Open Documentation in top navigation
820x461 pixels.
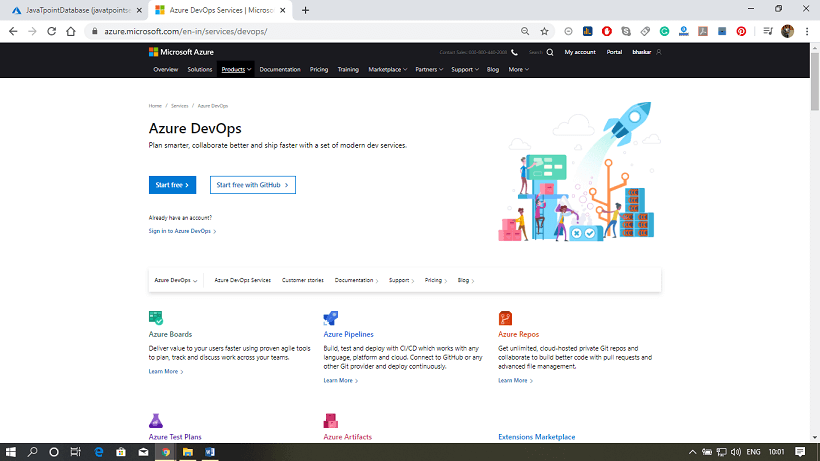pos(280,70)
